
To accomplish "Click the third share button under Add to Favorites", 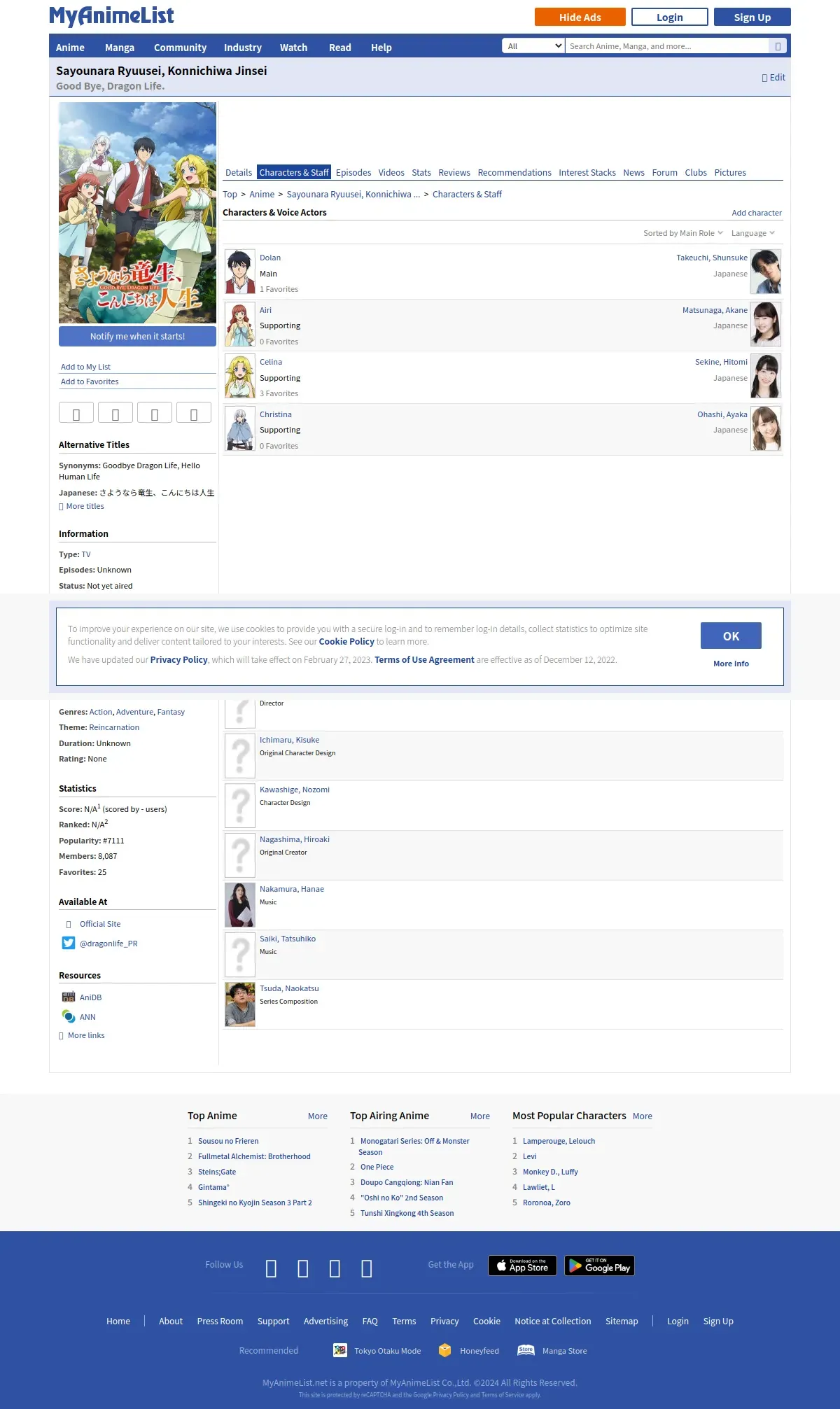I will click(155, 413).
